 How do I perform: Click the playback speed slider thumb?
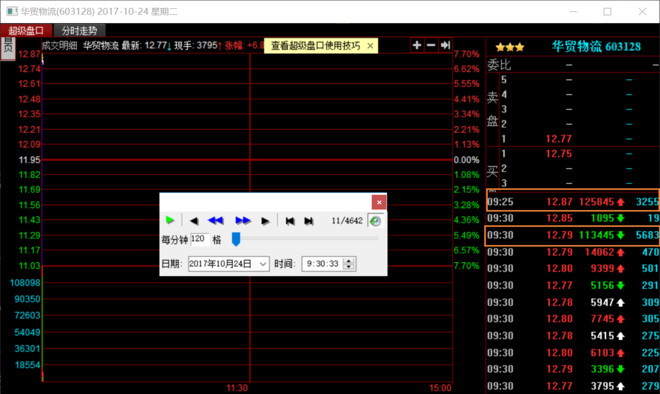click(x=236, y=239)
